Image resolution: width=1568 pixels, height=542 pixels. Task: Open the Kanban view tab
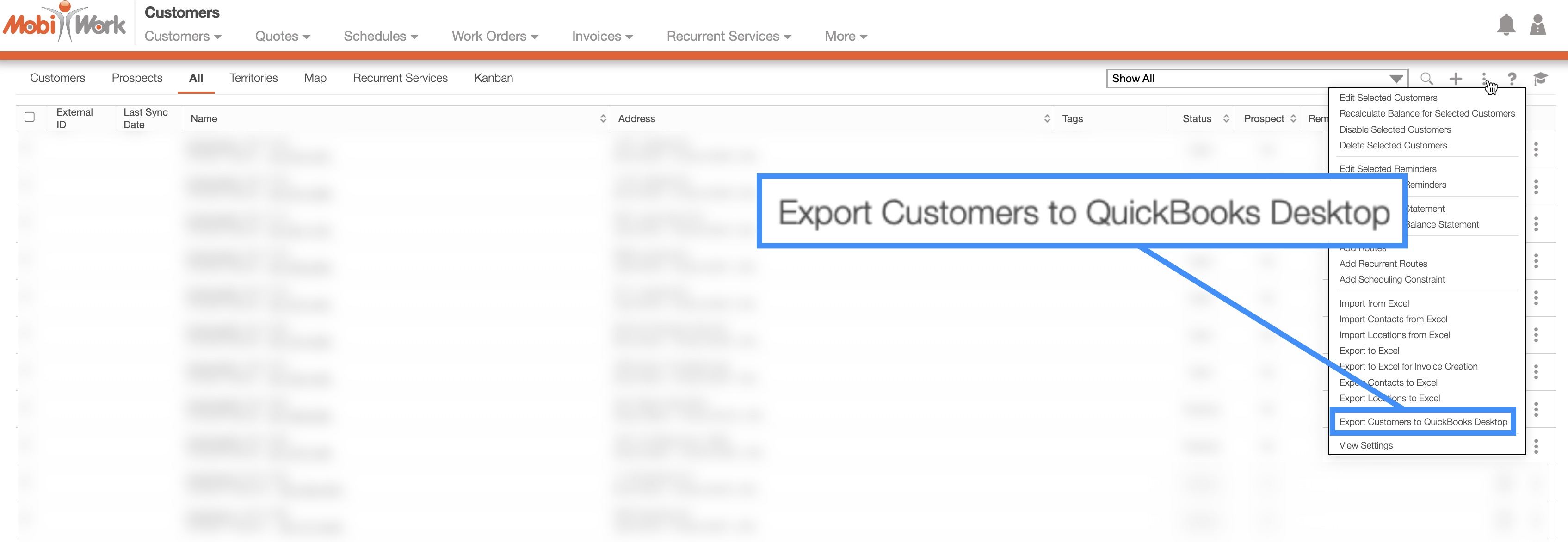[x=493, y=78]
